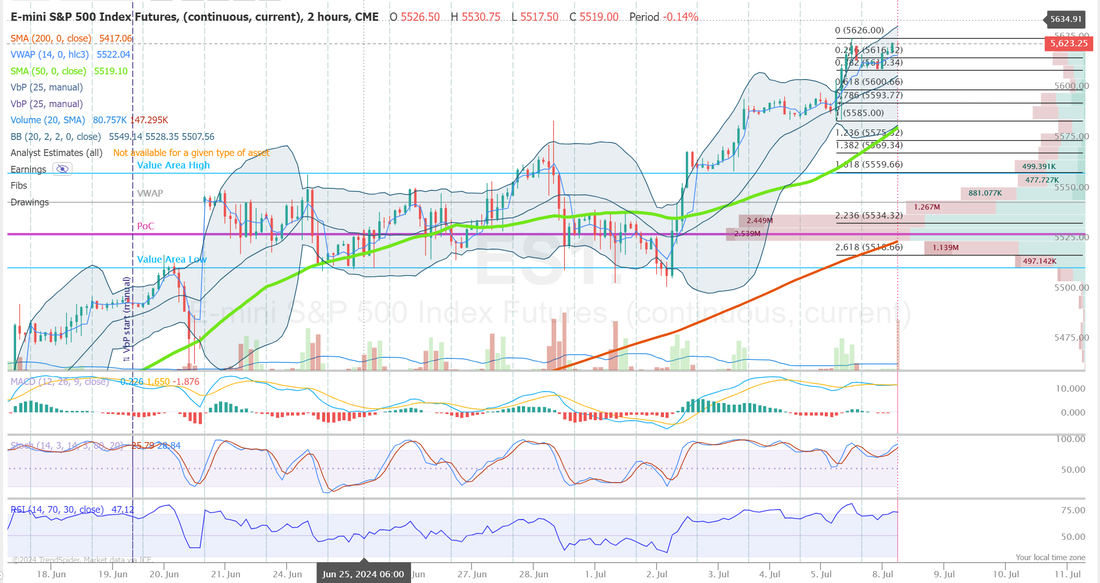Screen dimensions: 1100x583
Task: Click the Analyst Estimates (all) legend label
Action: [56, 153]
